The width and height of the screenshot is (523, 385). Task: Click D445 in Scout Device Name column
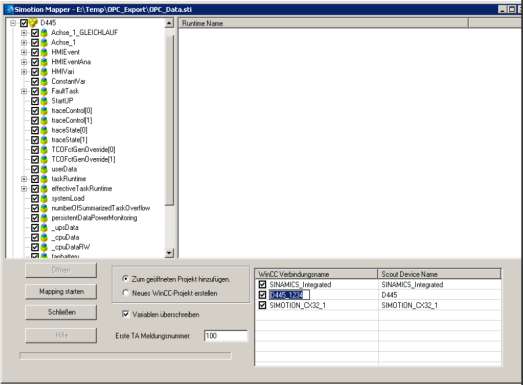[389, 295]
